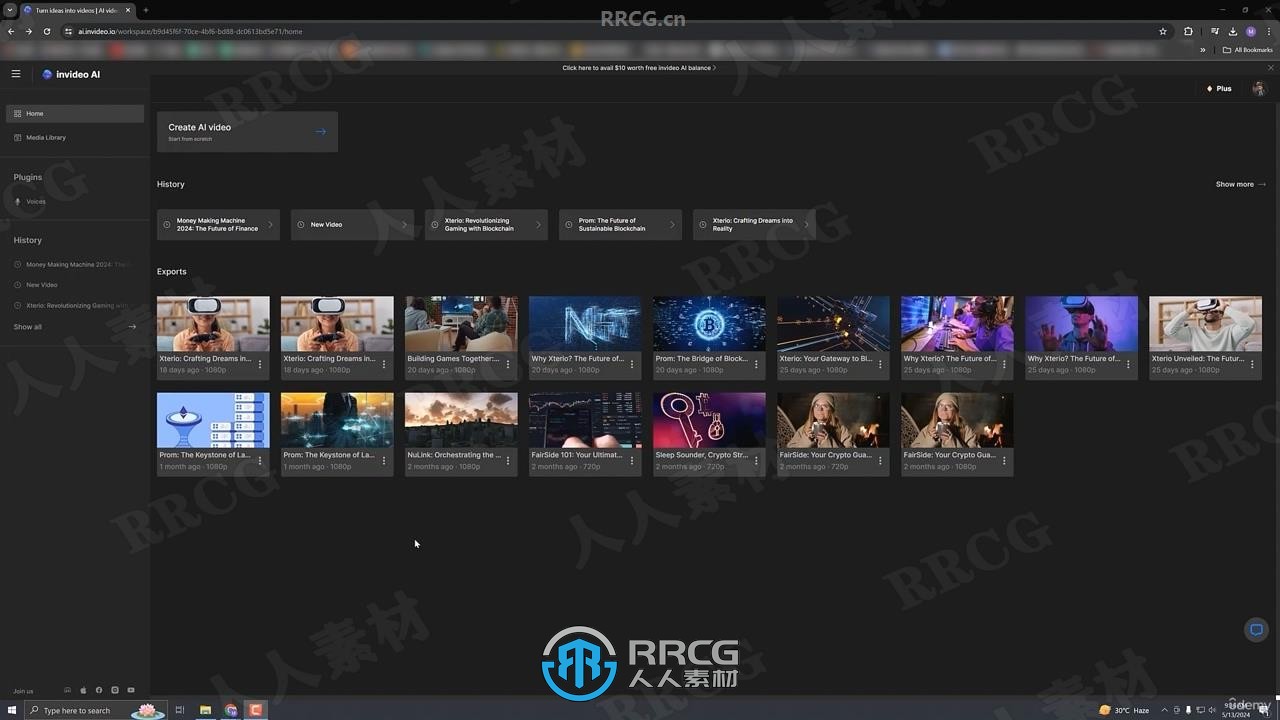This screenshot has height=720, width=1280.
Task: Open the Apple app link in Join us
Action: (83, 690)
